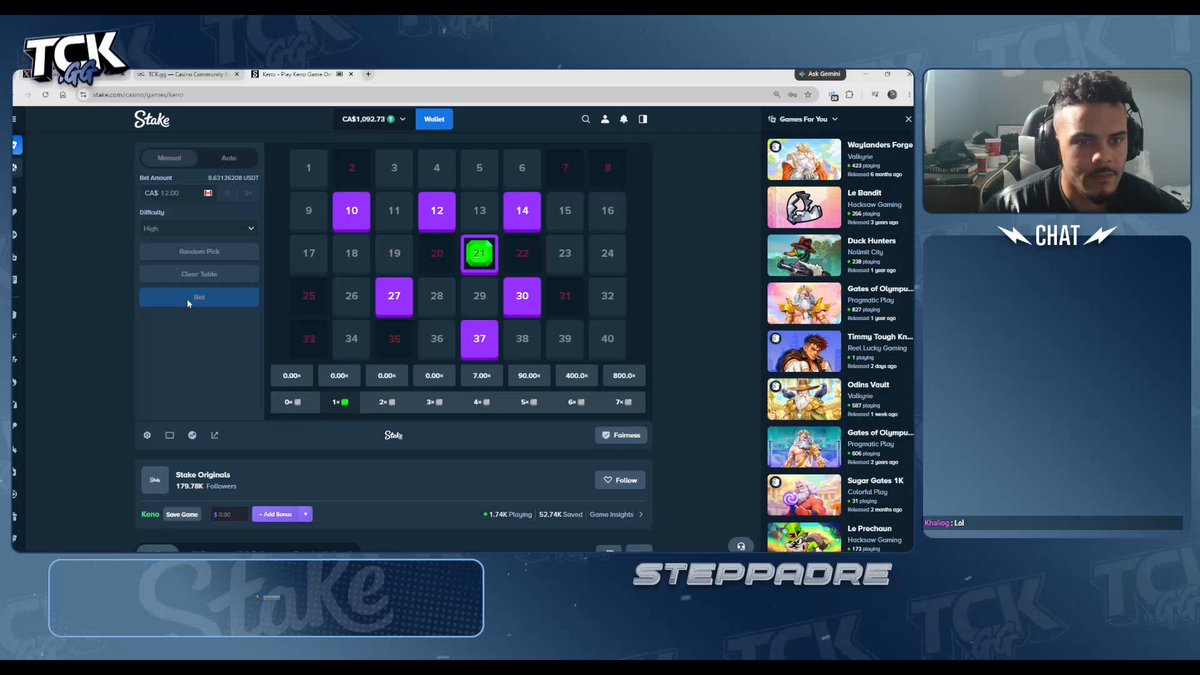1200x675 pixels.
Task: Open the user profile icon
Action: tap(605, 119)
